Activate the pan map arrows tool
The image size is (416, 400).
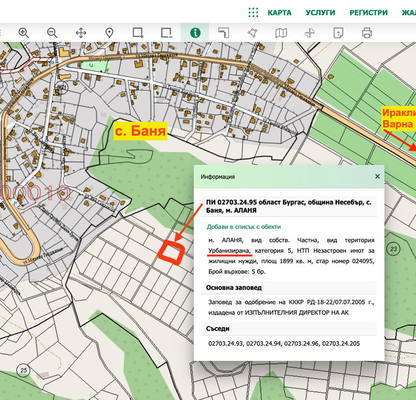point(81,33)
